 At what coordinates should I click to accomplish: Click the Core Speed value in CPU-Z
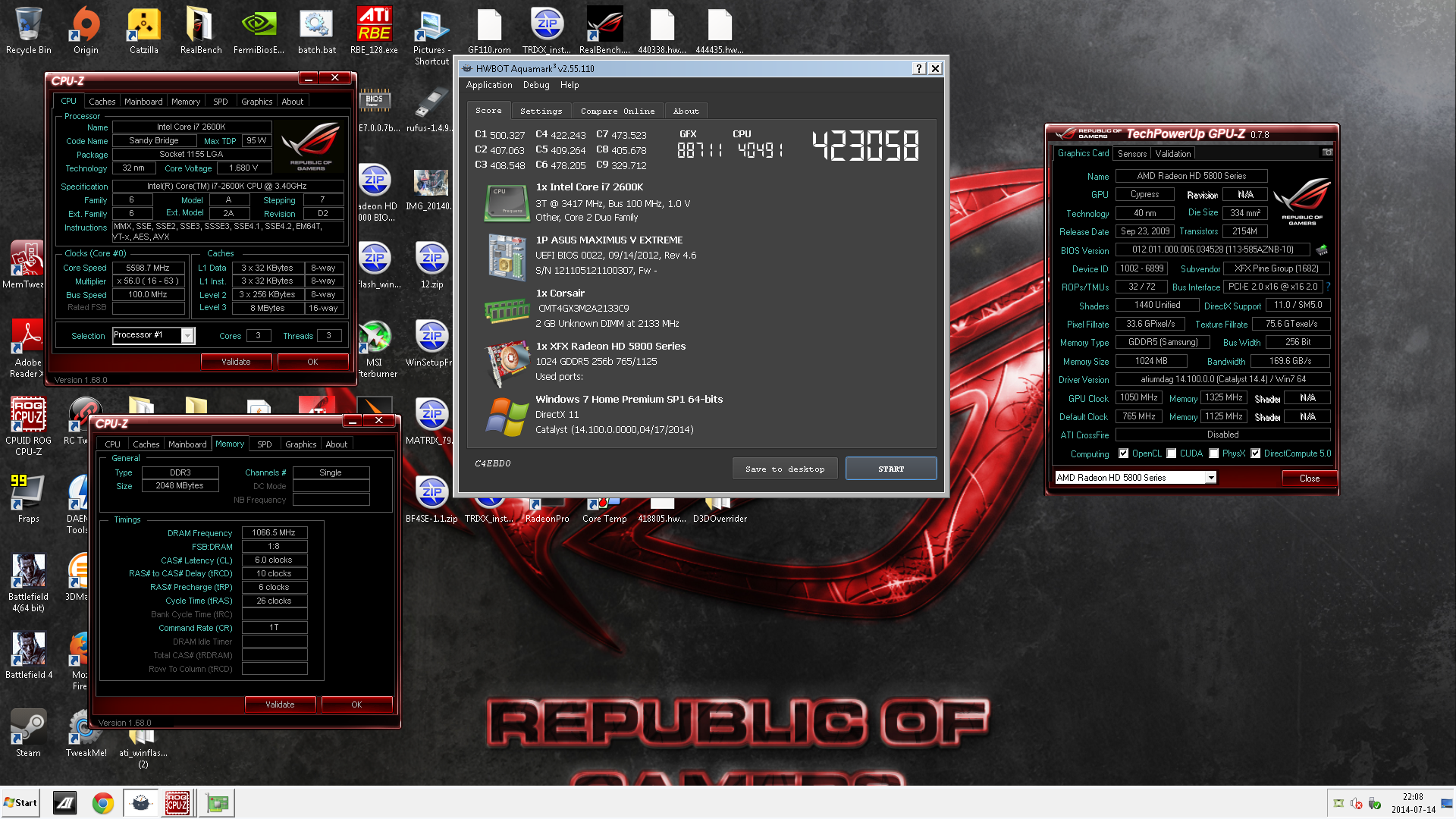tap(149, 268)
